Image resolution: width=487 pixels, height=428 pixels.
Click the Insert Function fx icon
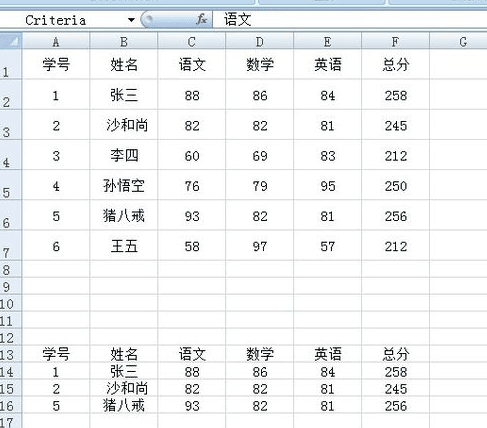tap(202, 20)
